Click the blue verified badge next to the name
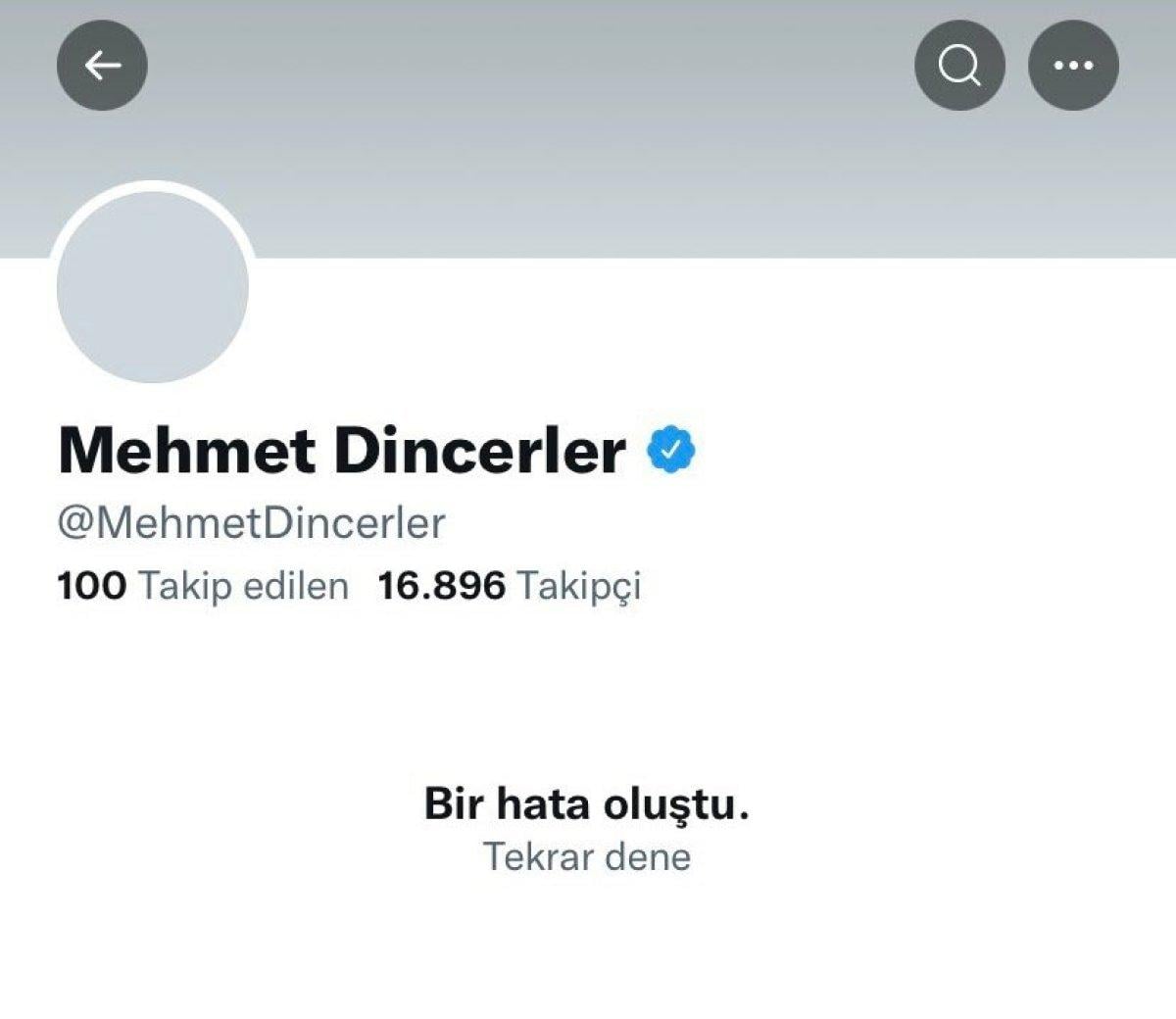The height and width of the screenshot is (1019, 1176). pyautogui.click(x=669, y=450)
